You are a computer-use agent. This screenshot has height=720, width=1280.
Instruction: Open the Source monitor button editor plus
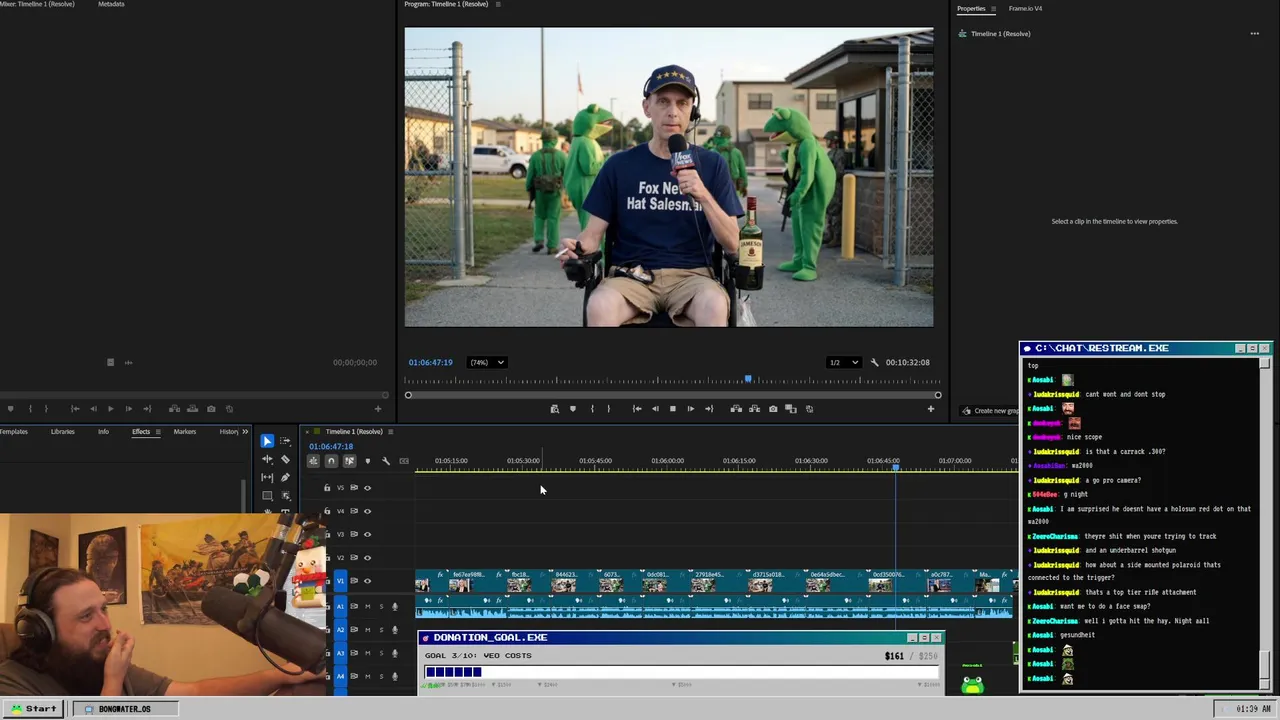(x=377, y=408)
